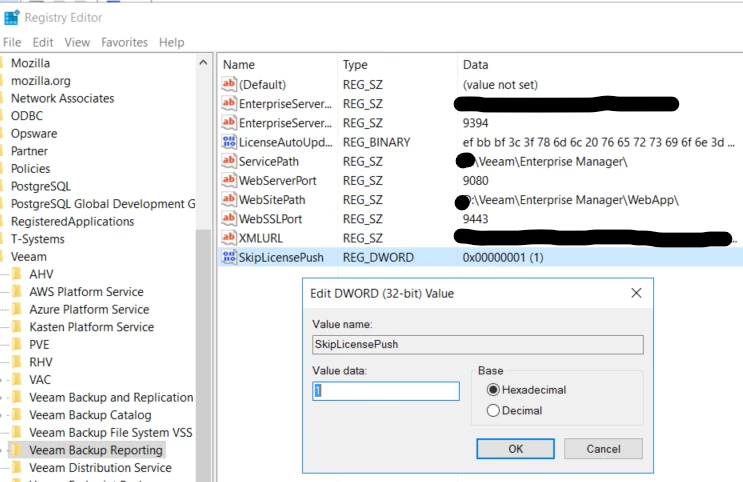
Task: Open the Favorites menu
Action: pos(124,42)
